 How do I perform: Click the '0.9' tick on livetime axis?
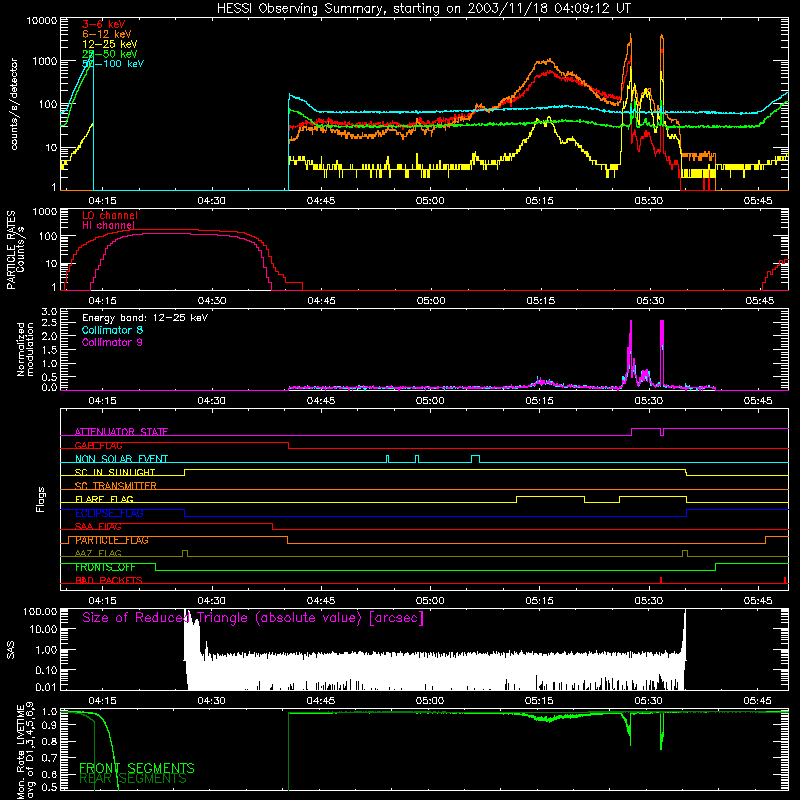coord(49,724)
